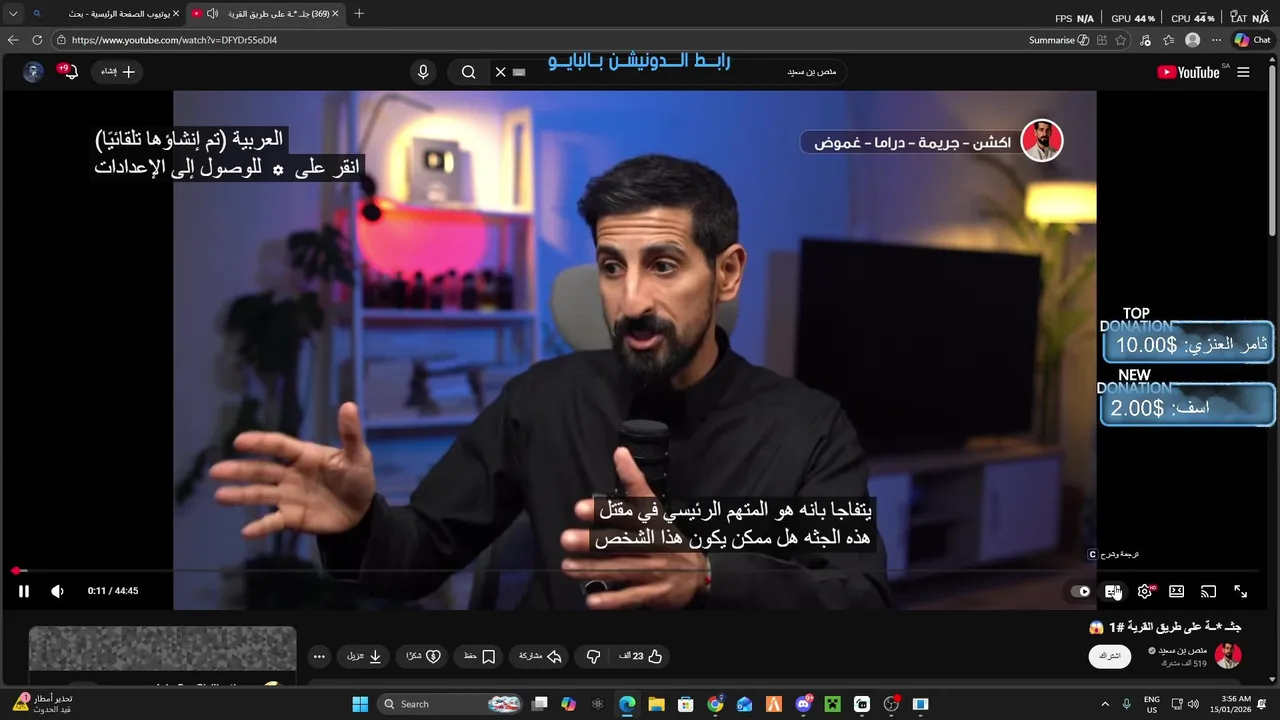Start voice search with microphone
This screenshot has height=720, width=1280.
pyautogui.click(x=423, y=72)
